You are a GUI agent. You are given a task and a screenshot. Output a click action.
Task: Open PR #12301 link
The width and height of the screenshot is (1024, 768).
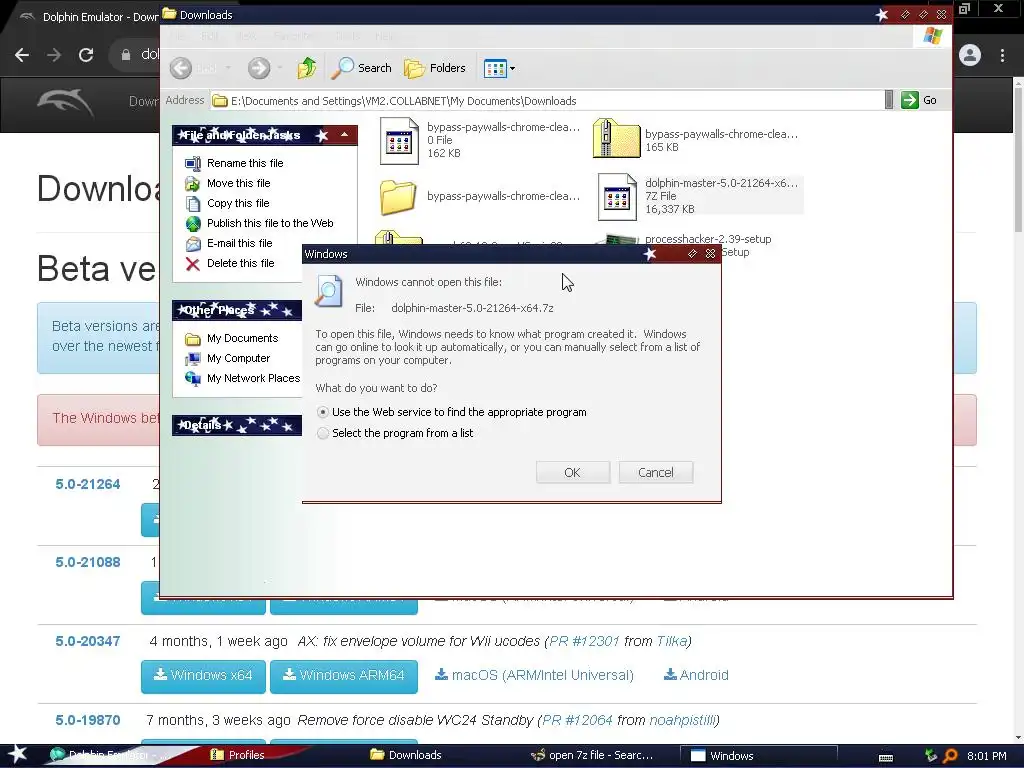coord(584,641)
